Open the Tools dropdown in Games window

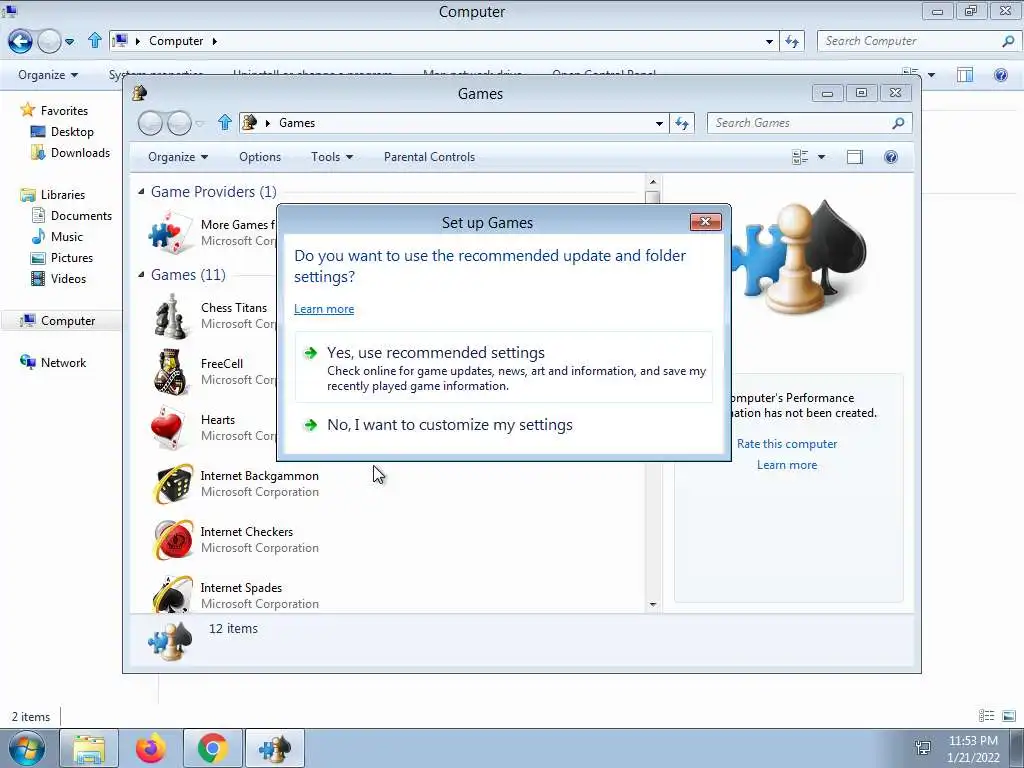pos(332,157)
